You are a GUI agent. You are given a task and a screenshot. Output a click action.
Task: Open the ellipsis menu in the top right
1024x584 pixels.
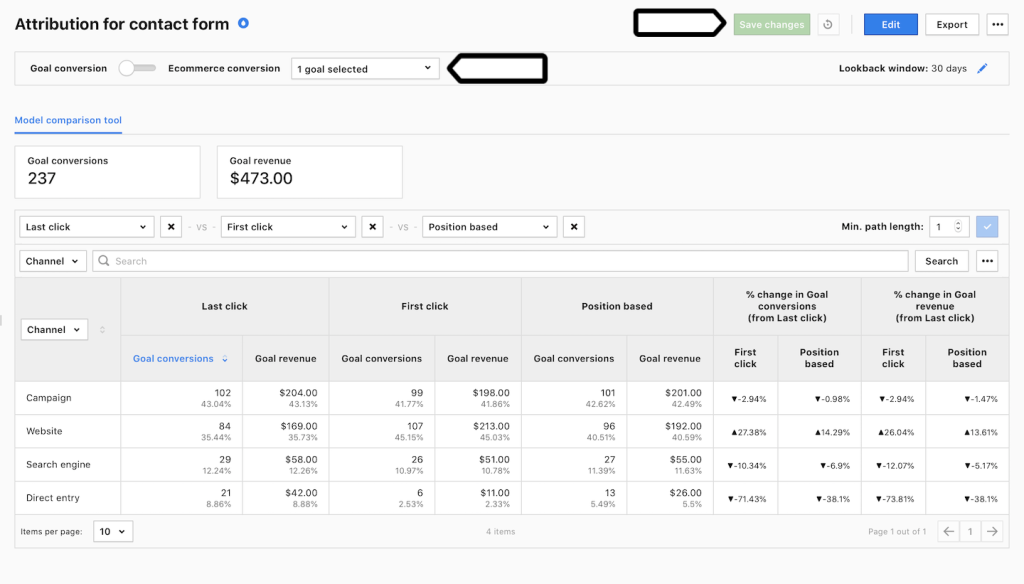[x=997, y=24]
